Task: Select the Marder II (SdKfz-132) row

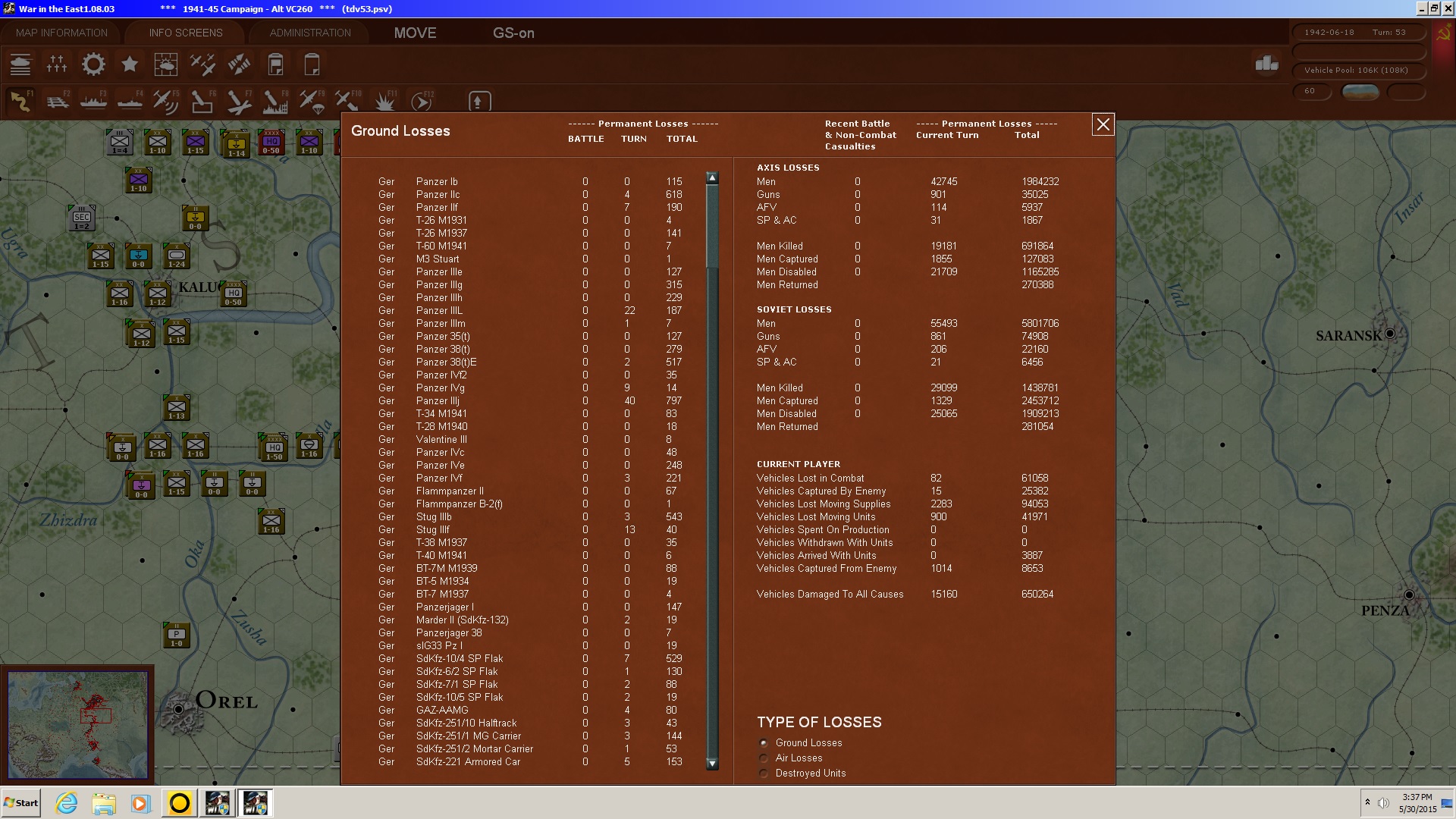Action: coord(530,620)
